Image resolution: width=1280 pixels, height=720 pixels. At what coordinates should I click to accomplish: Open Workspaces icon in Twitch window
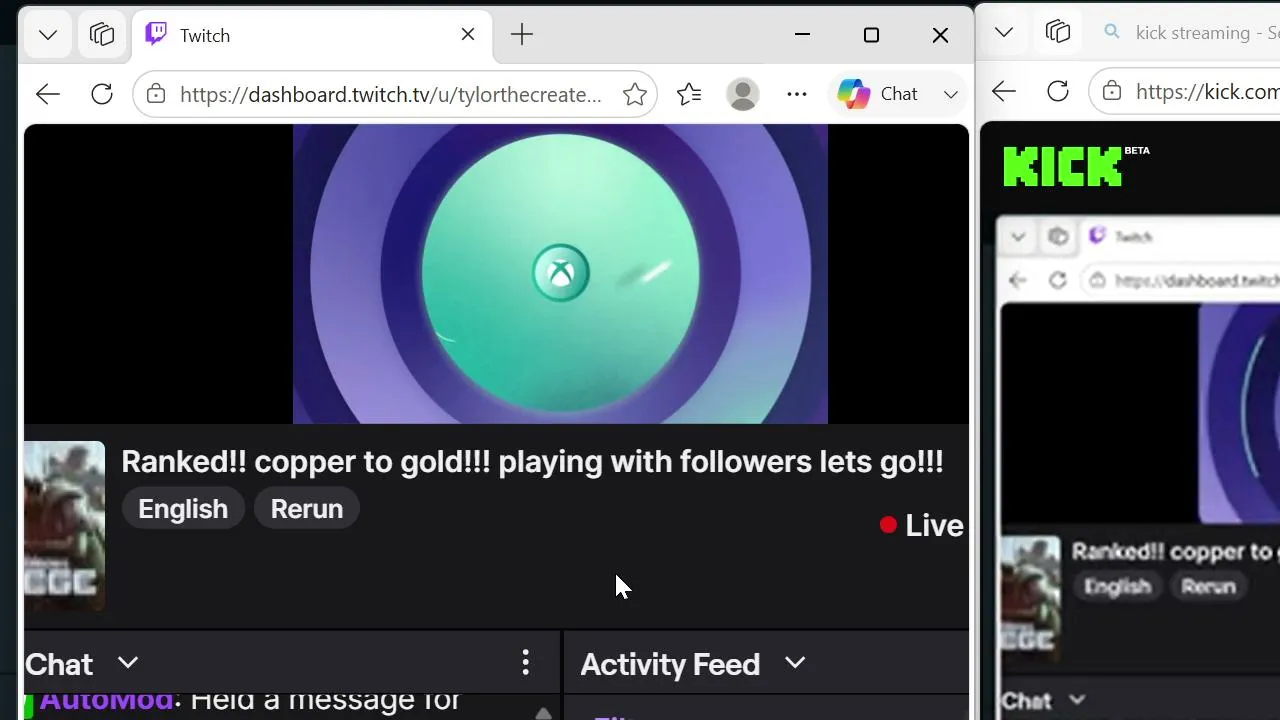click(x=102, y=35)
